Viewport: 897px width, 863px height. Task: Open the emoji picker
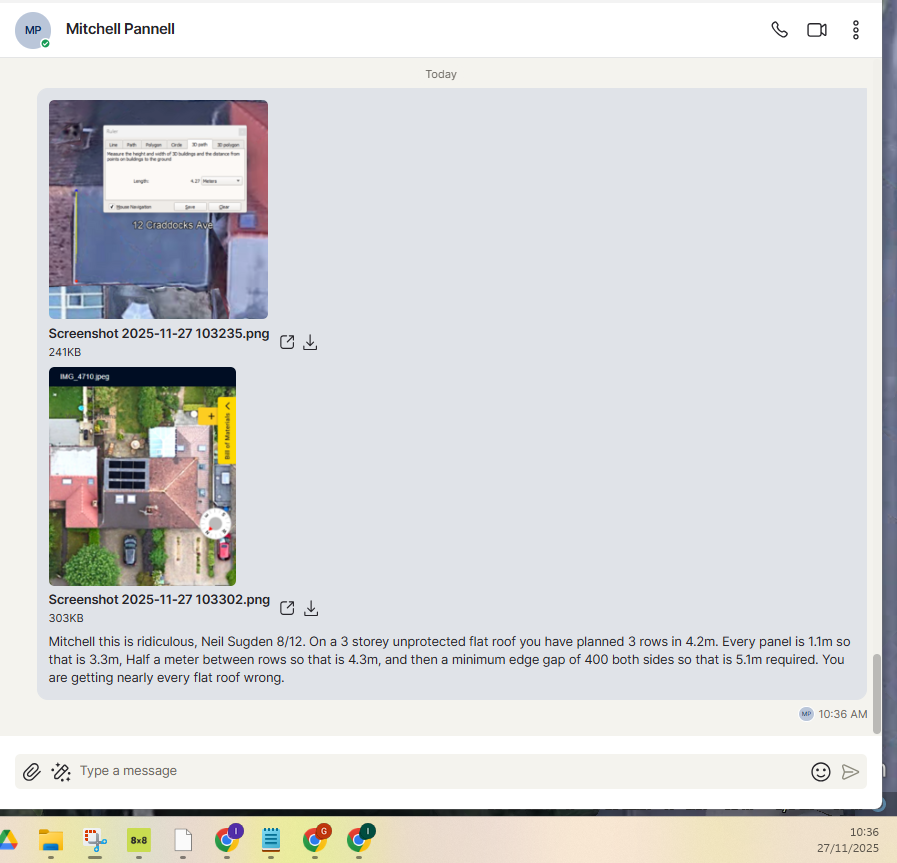point(820,771)
